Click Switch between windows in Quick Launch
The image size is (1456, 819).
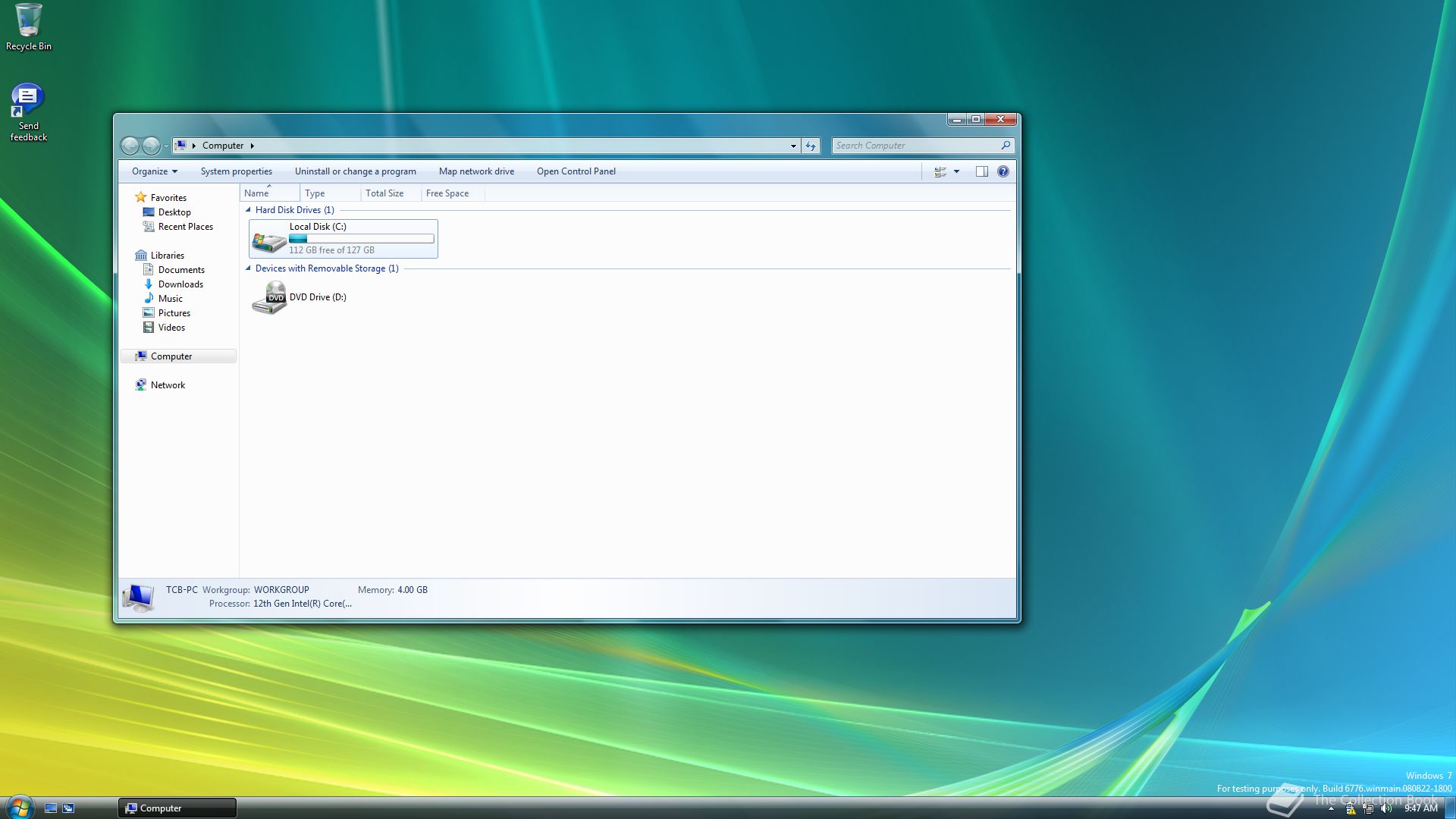[68, 808]
